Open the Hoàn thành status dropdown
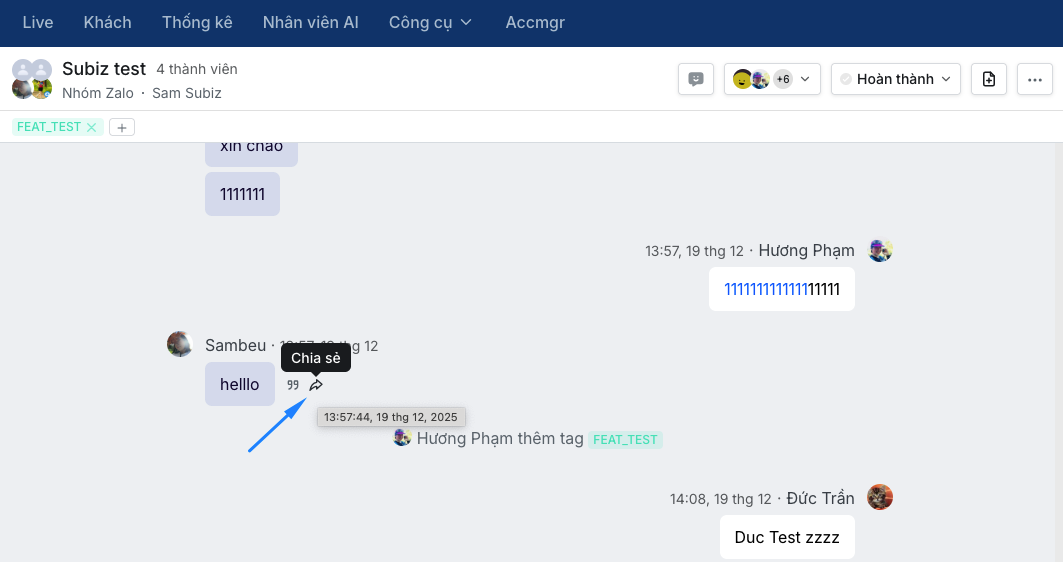 coord(896,79)
